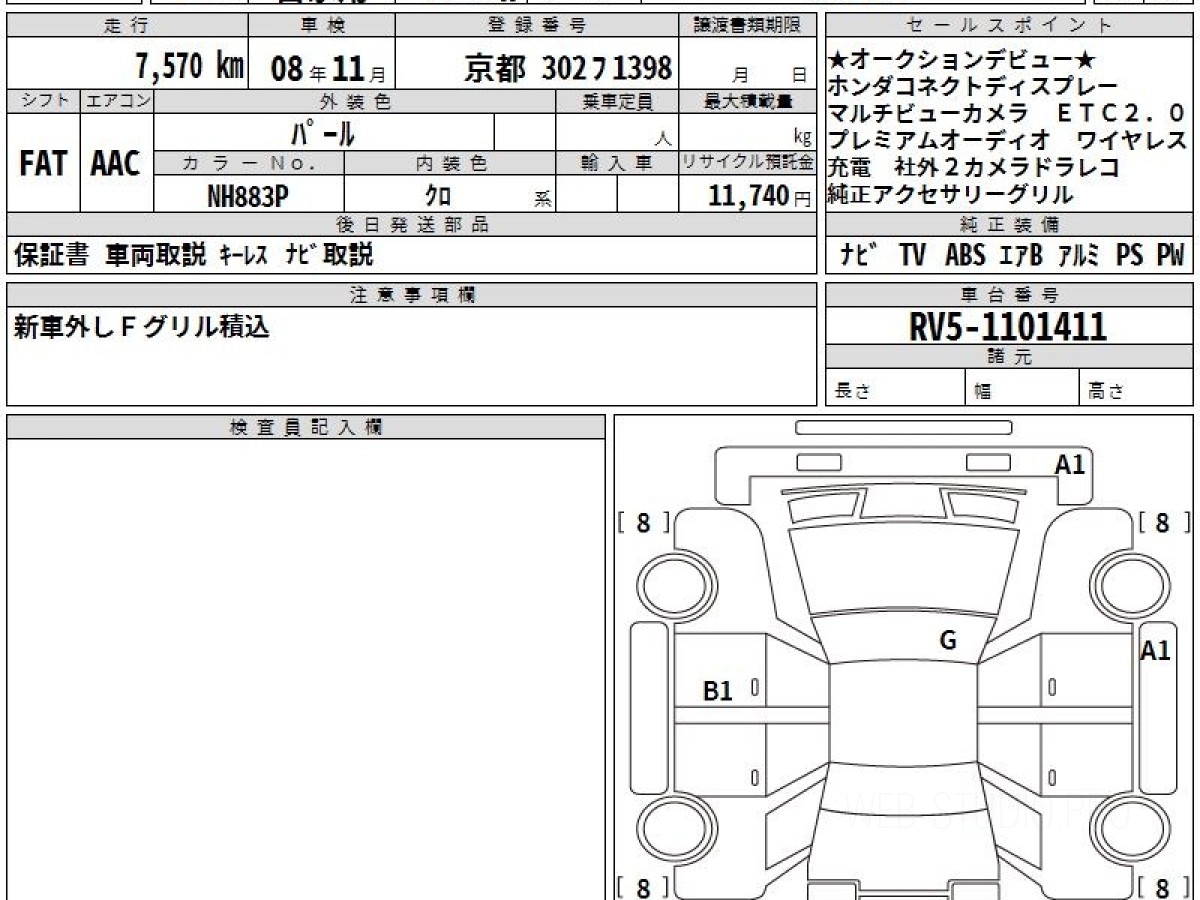Viewport: 1200px width, 900px height.
Task: Click the 登録番号 column header
Action: tap(537, 26)
